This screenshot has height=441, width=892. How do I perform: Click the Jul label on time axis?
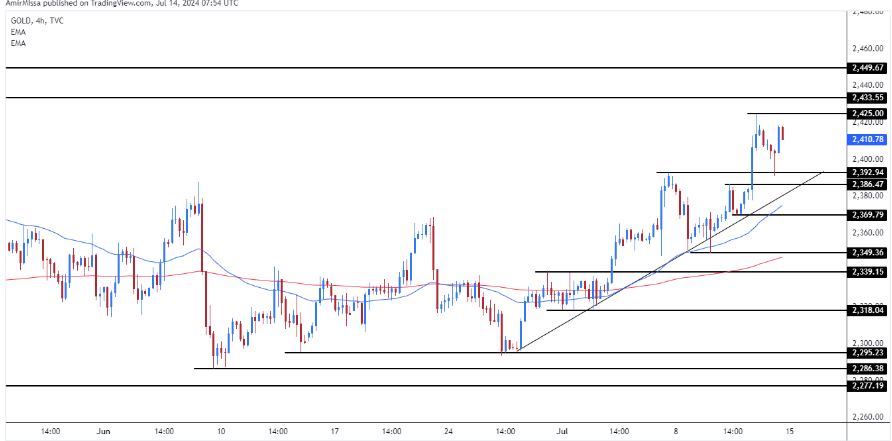(x=561, y=431)
